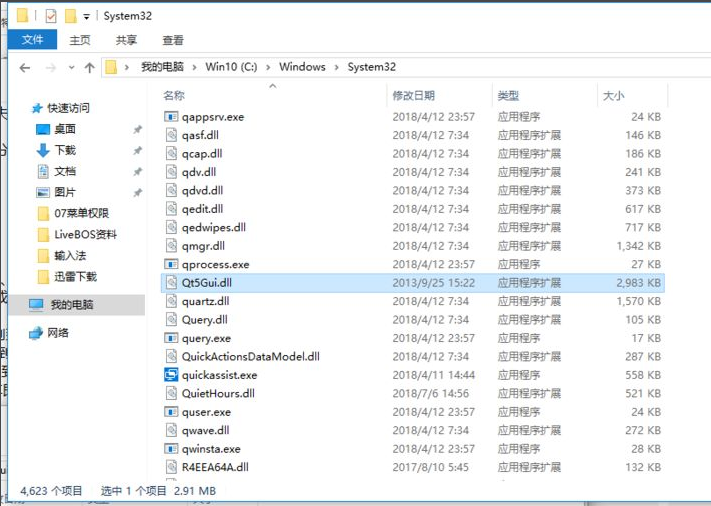
Task: Click the New Folder icon in title bar
Action: pos(70,16)
